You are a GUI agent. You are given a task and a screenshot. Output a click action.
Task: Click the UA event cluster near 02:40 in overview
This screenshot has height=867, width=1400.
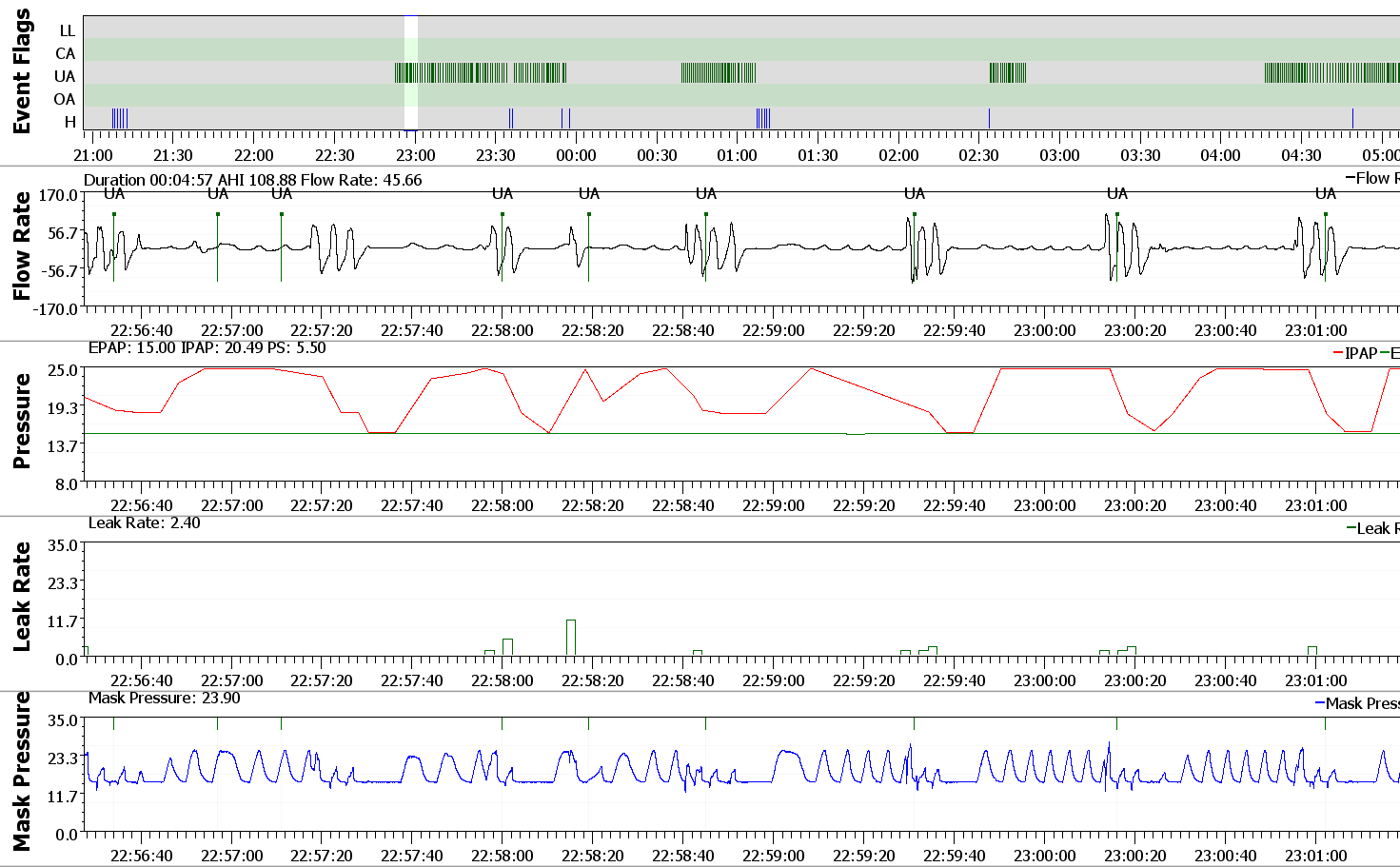1008,72
